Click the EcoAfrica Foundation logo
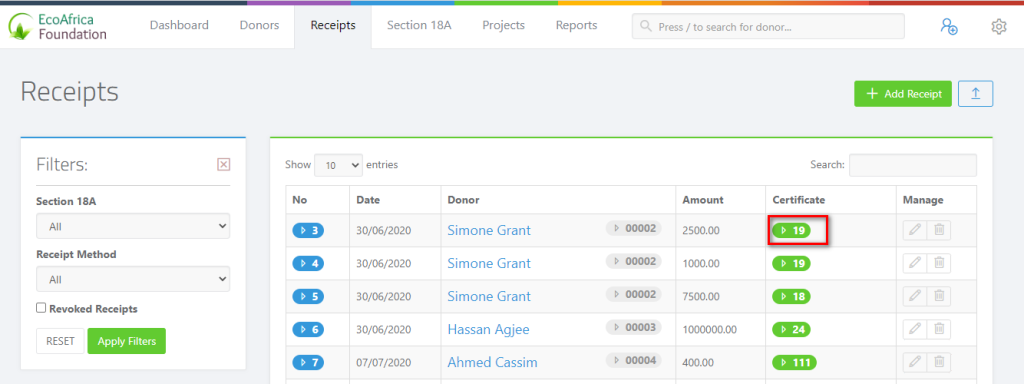Screen dimensions: 1024x384 tap(57, 25)
